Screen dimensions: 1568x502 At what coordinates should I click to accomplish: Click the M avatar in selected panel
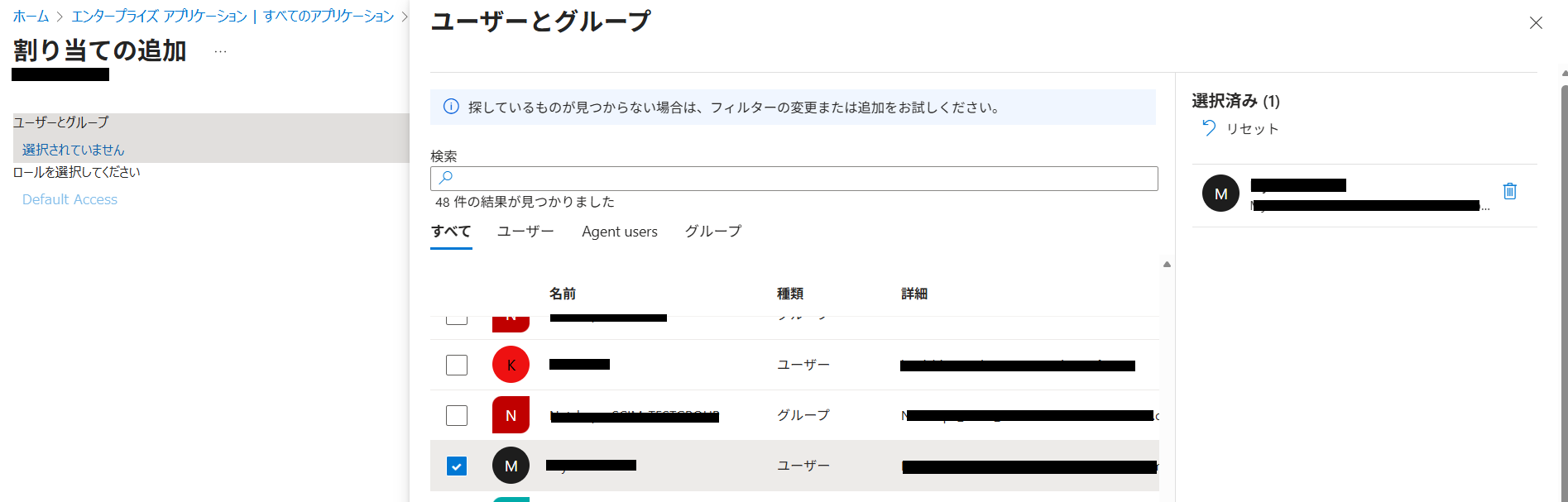tap(1220, 194)
